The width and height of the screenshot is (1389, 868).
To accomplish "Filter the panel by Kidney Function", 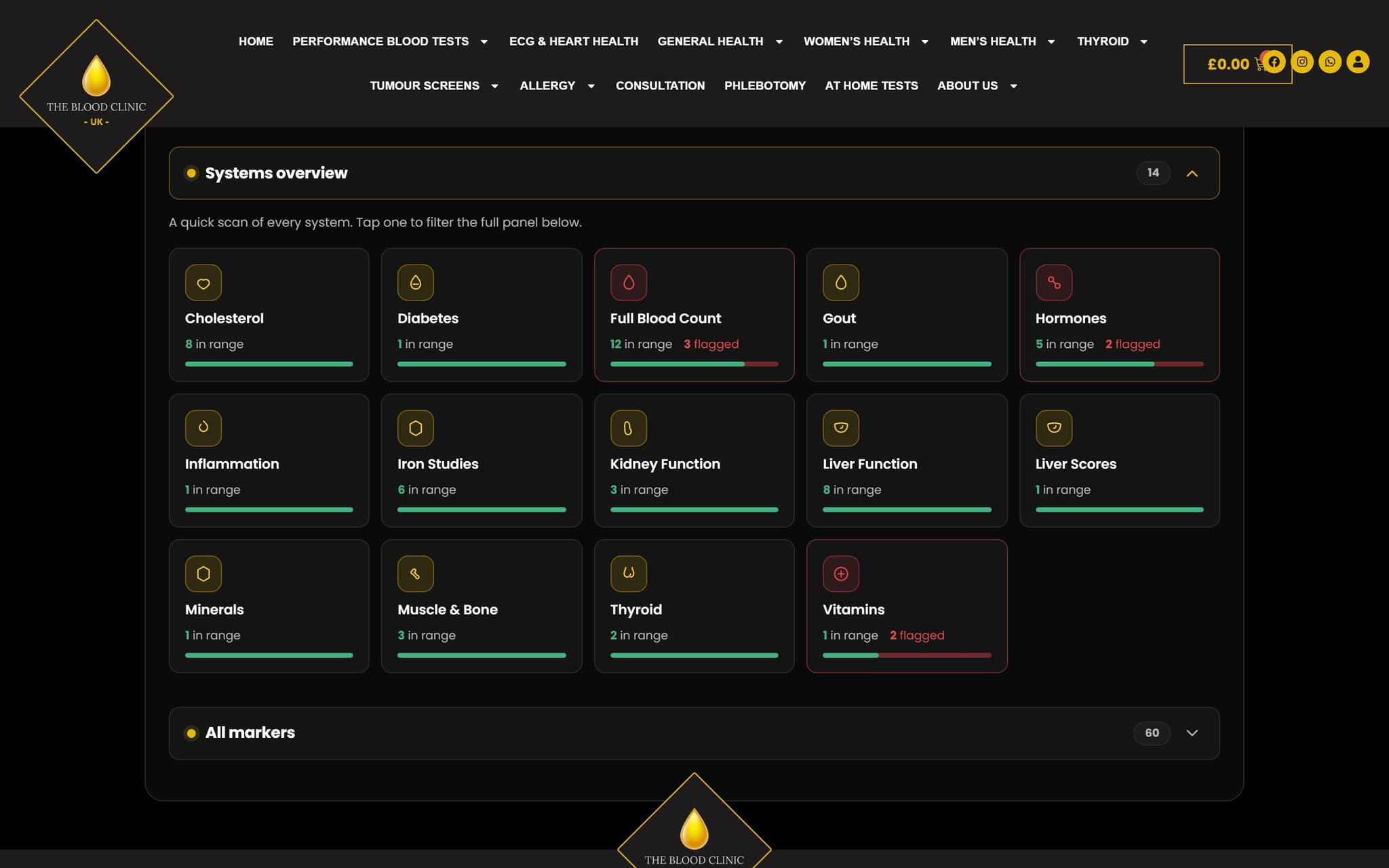I will pyautogui.click(x=694, y=460).
